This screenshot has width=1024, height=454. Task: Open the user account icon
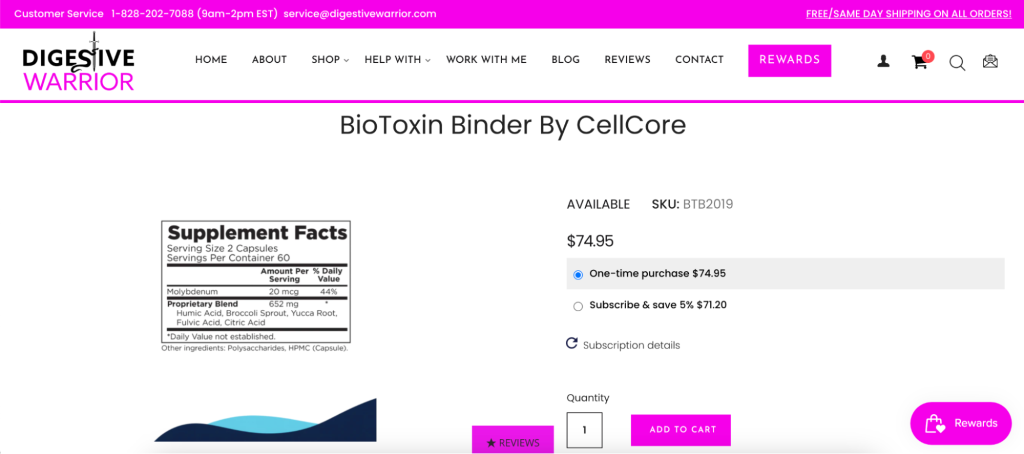pos(883,61)
